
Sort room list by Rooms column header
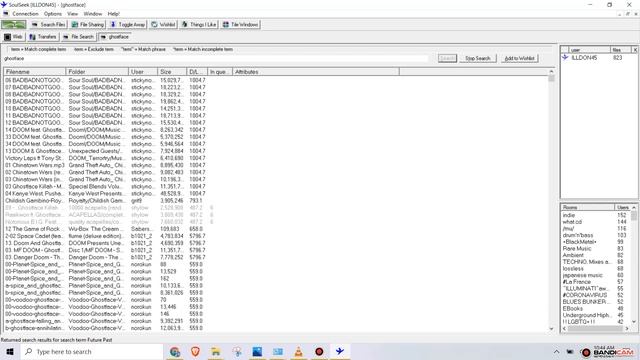[x=588, y=207]
